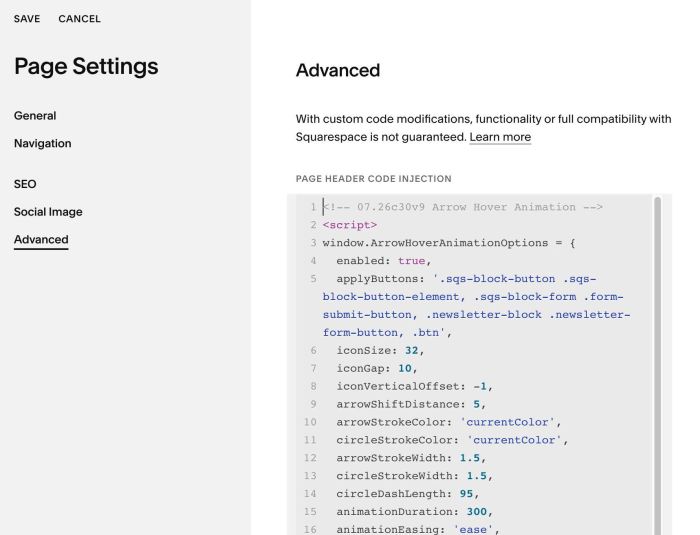Click the SAVE button

[27, 19]
